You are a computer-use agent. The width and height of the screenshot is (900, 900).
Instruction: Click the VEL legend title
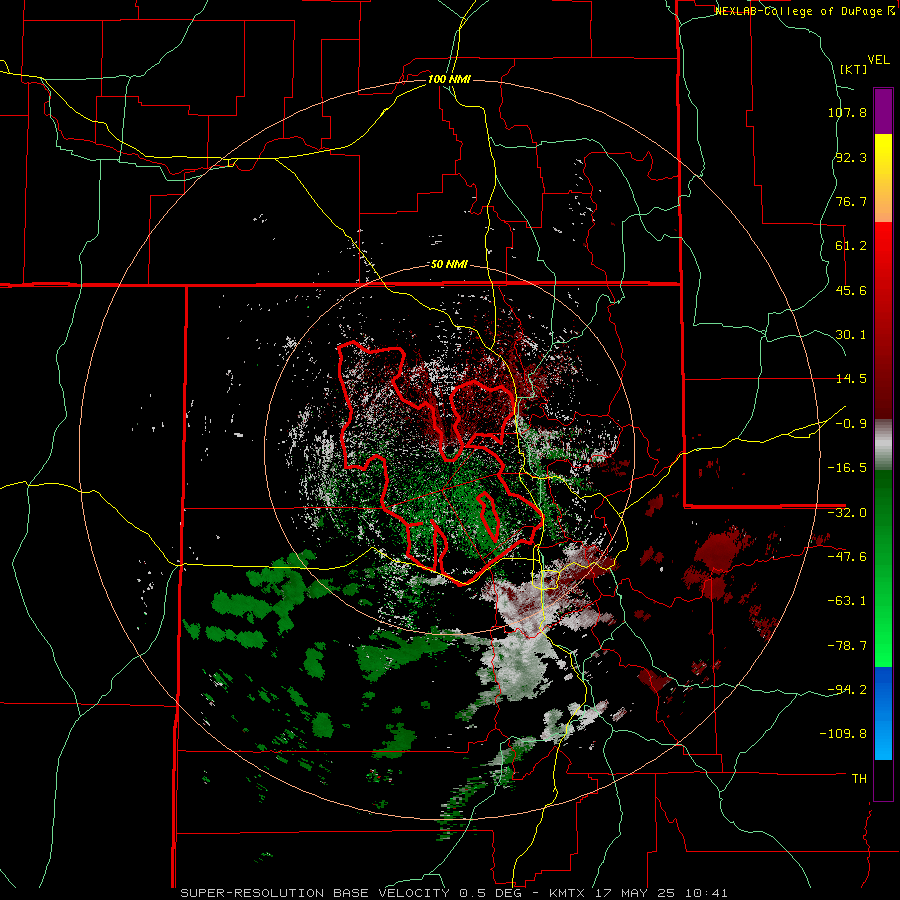878,60
